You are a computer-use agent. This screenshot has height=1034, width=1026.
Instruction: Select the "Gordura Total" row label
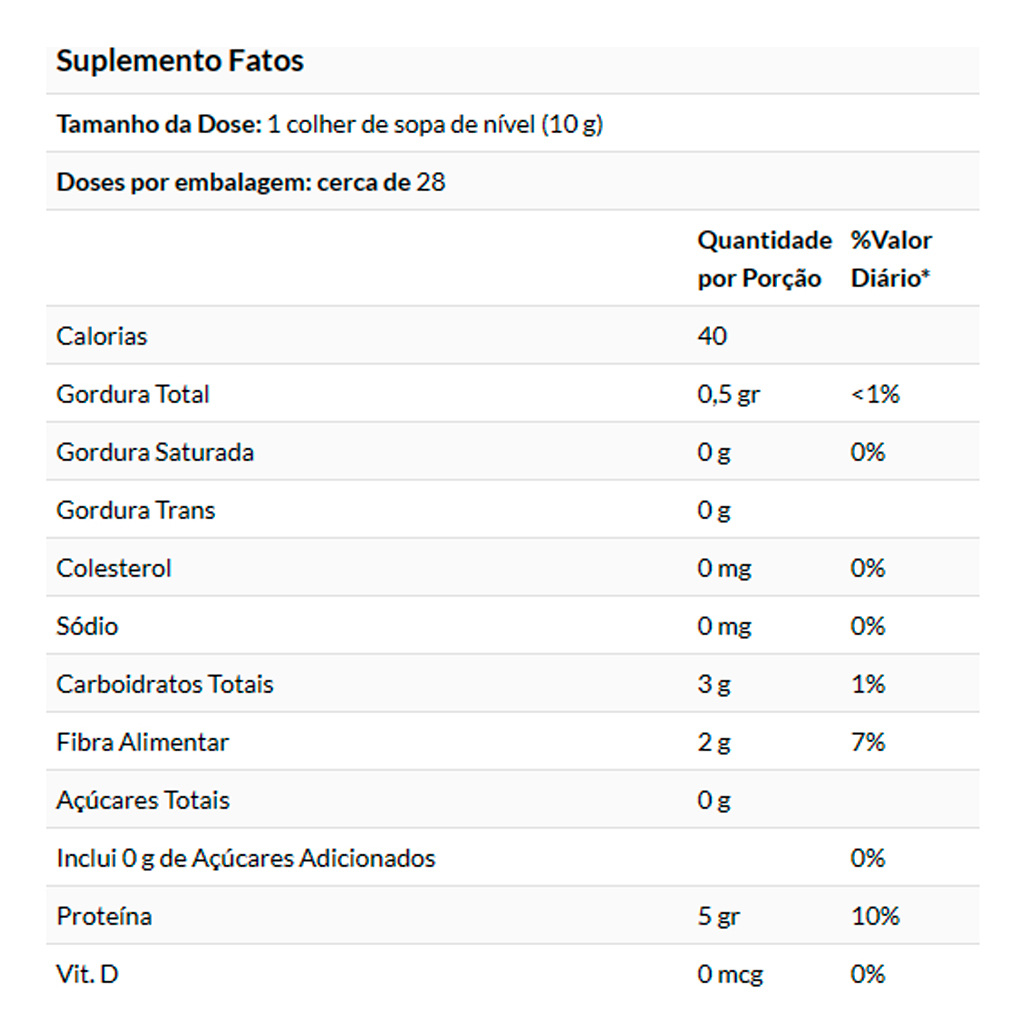pos(133,394)
